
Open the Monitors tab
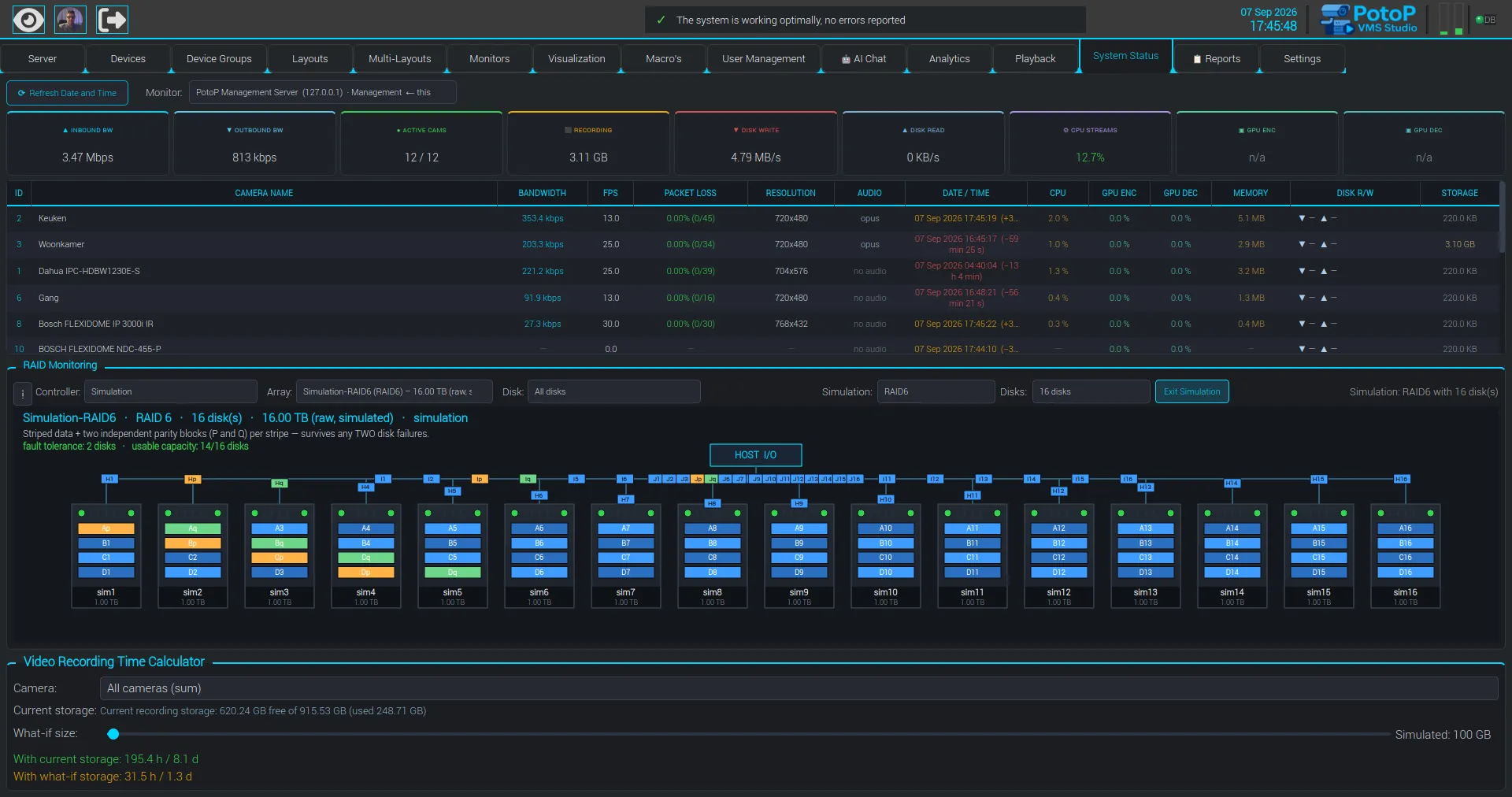[x=490, y=59]
